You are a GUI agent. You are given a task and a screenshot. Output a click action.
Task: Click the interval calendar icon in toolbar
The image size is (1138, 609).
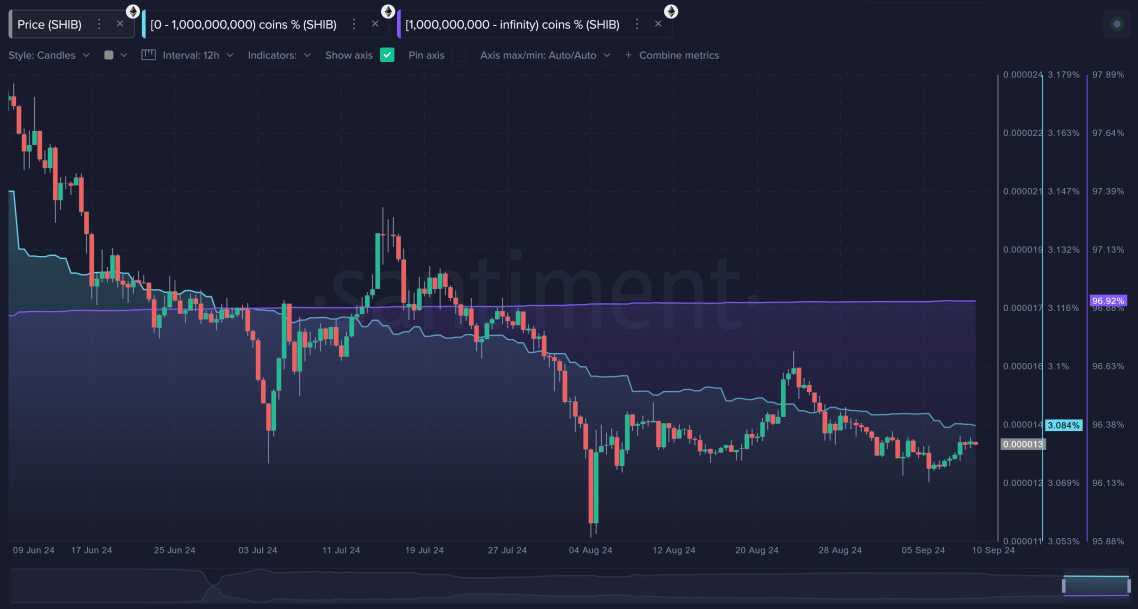coord(147,55)
